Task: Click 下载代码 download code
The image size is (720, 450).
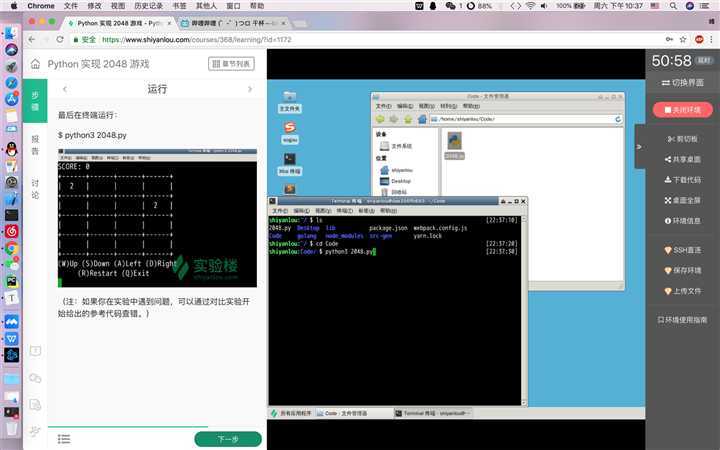Action: [682, 180]
